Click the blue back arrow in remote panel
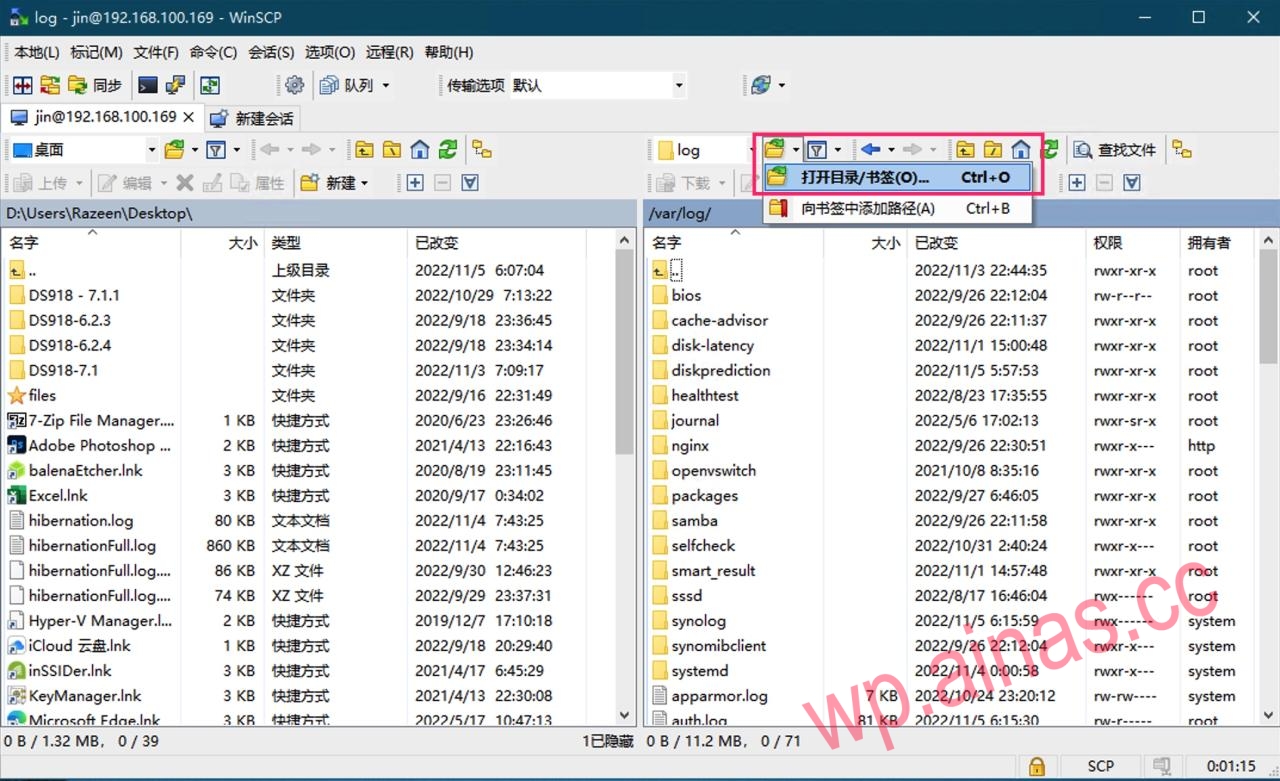 (870, 150)
